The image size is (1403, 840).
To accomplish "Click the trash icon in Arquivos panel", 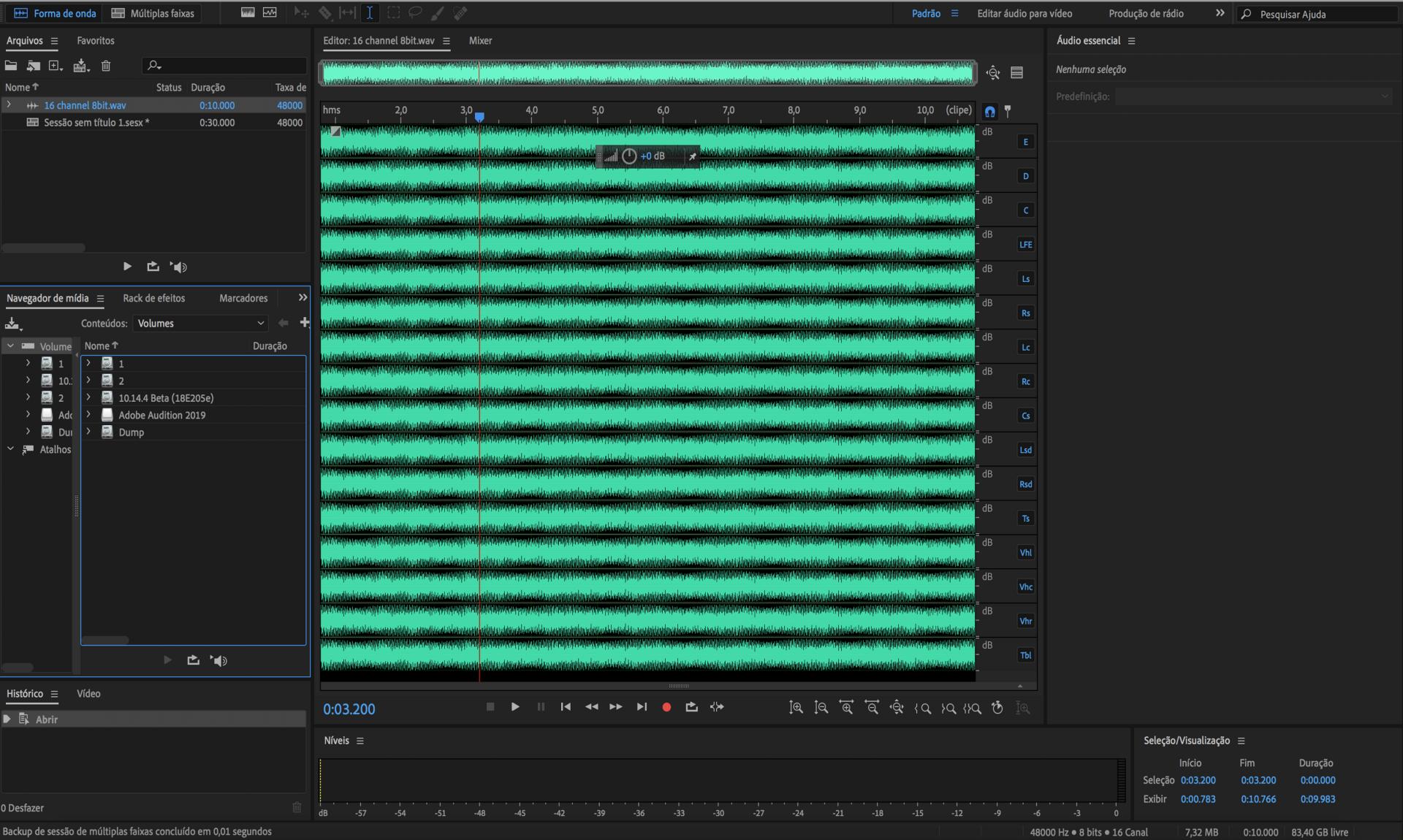I will [x=106, y=66].
